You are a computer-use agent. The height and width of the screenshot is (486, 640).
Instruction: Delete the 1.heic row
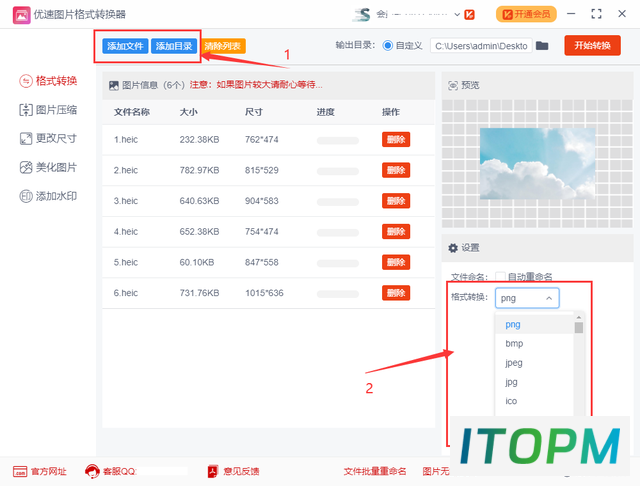point(396,140)
